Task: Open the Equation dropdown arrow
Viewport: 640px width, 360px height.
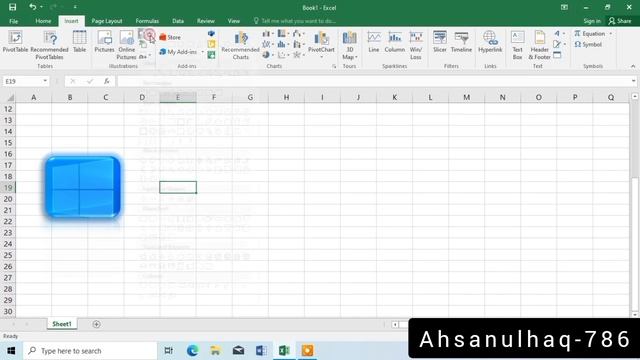Action: 611,33
